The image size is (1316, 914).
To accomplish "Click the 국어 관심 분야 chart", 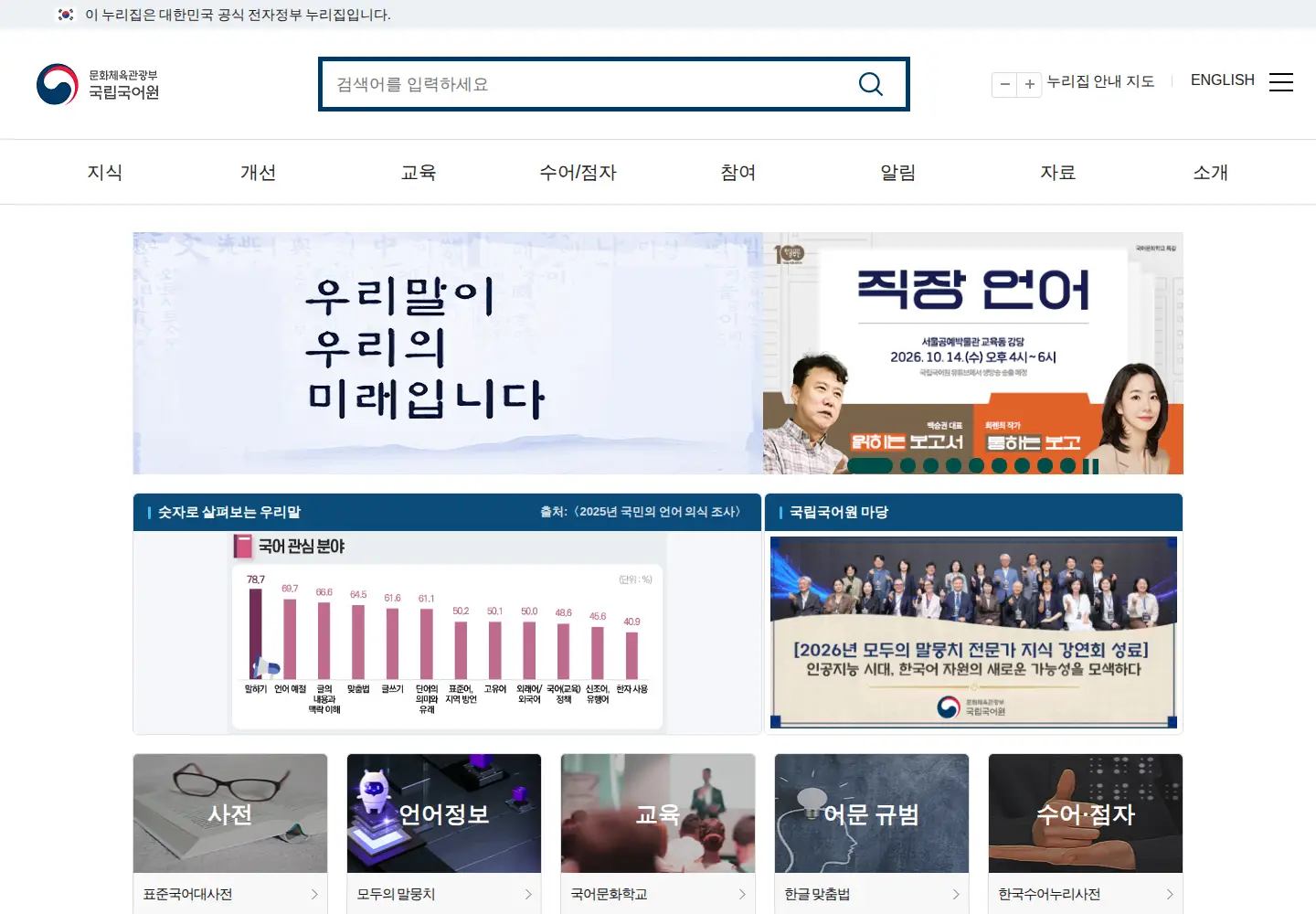I will (448, 632).
